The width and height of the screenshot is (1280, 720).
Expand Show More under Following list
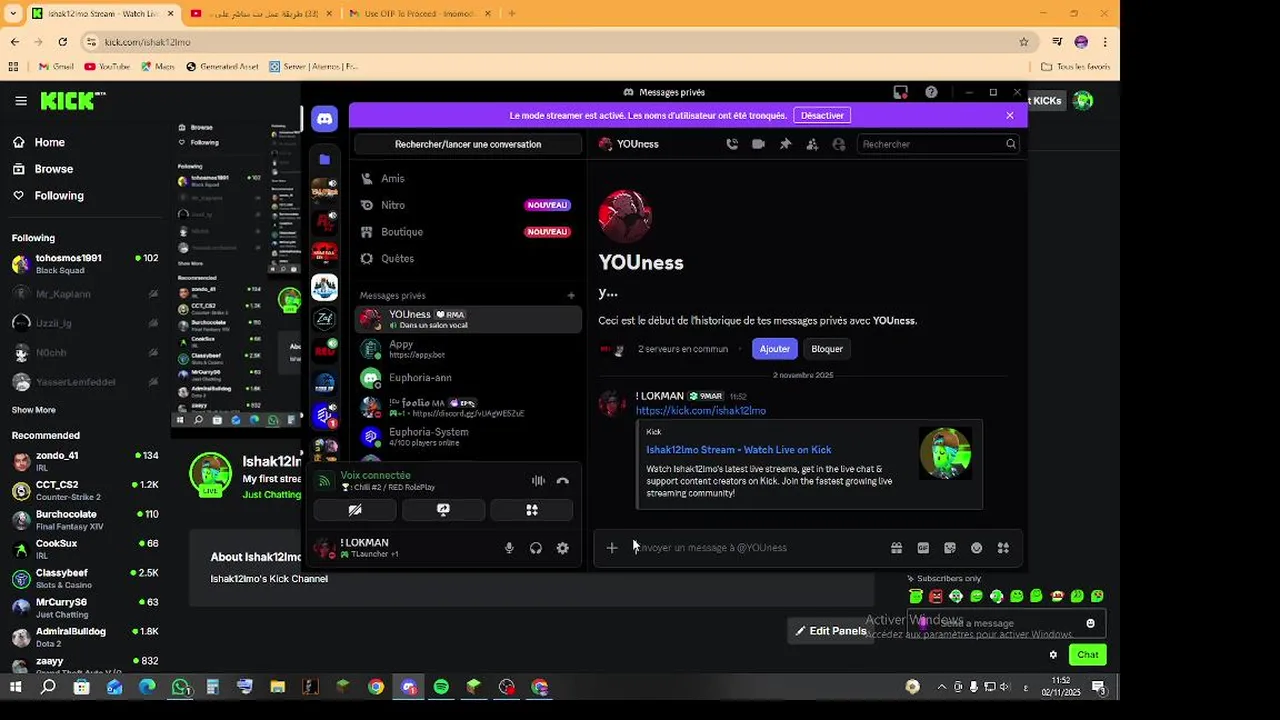(34, 410)
